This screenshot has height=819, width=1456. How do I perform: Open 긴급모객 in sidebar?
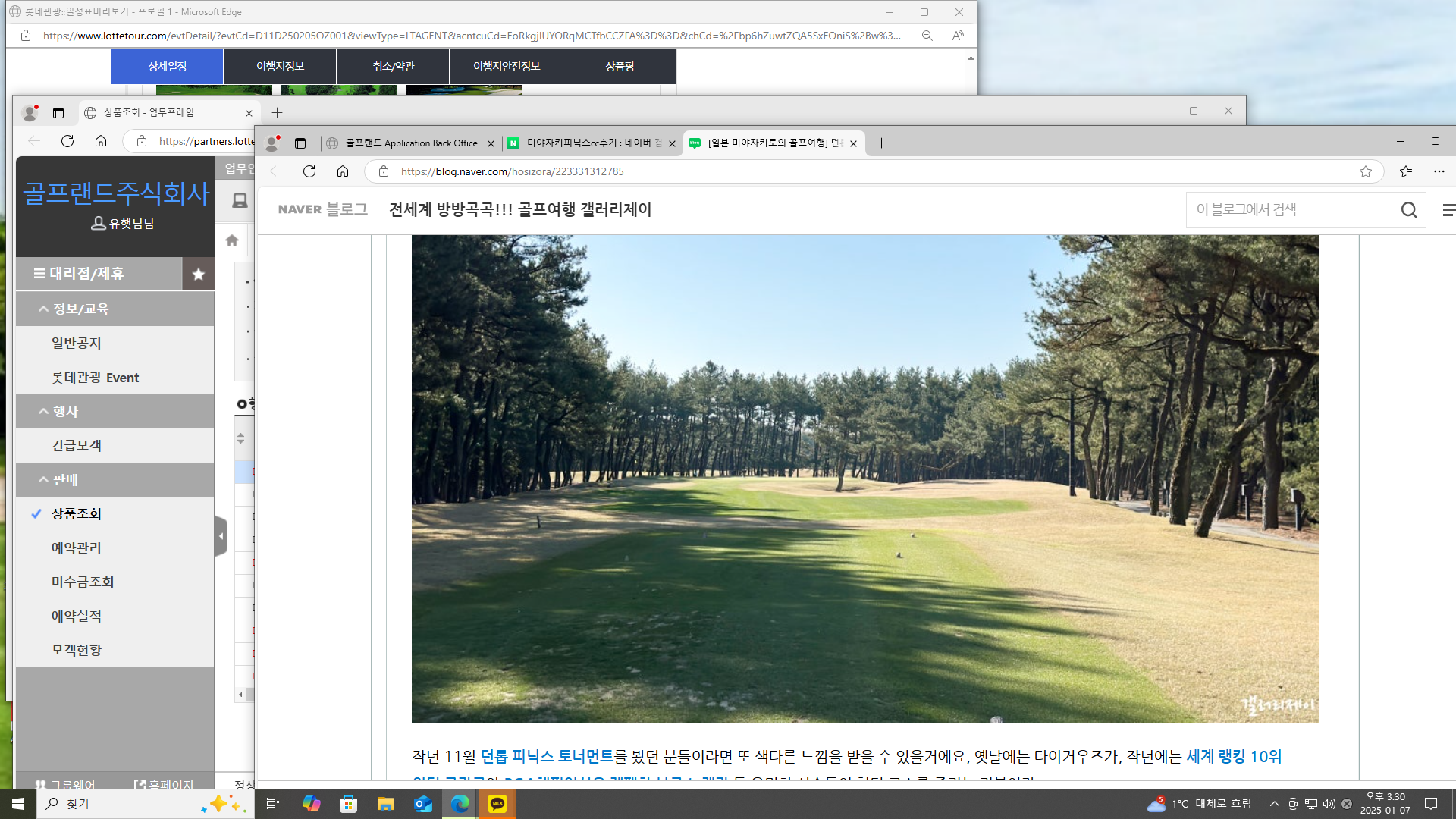(x=115, y=445)
